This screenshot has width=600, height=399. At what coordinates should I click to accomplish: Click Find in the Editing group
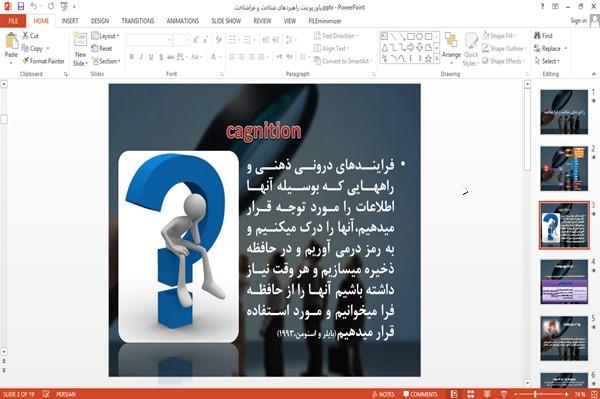[543, 36]
